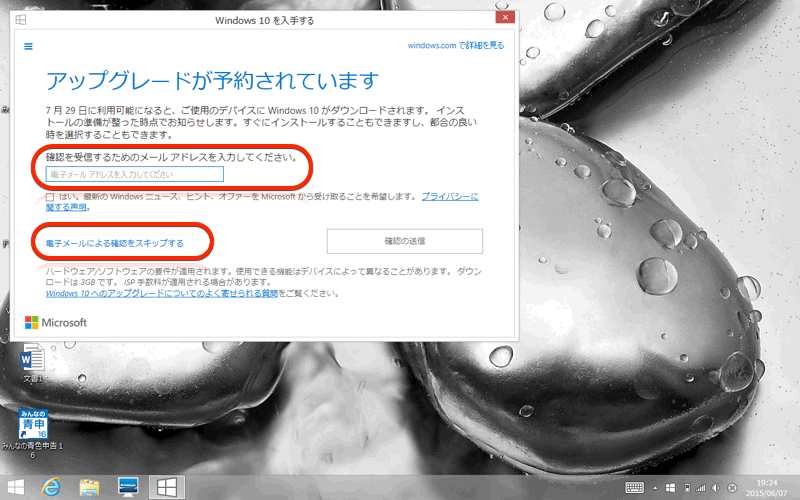
Task: Open the プライバシーに関する声明 link
Action: [449, 197]
